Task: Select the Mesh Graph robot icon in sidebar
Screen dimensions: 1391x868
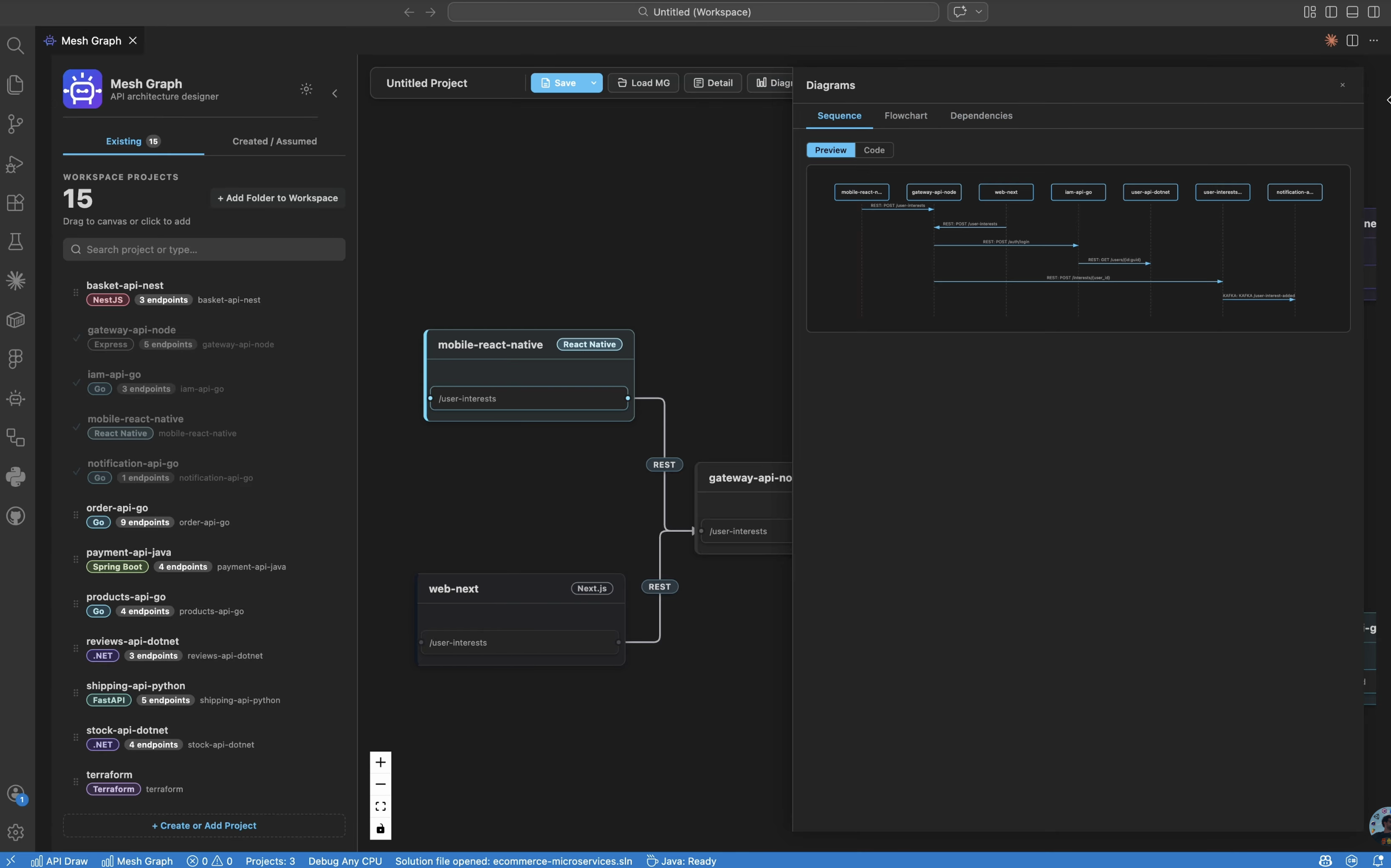Action: click(x=15, y=398)
